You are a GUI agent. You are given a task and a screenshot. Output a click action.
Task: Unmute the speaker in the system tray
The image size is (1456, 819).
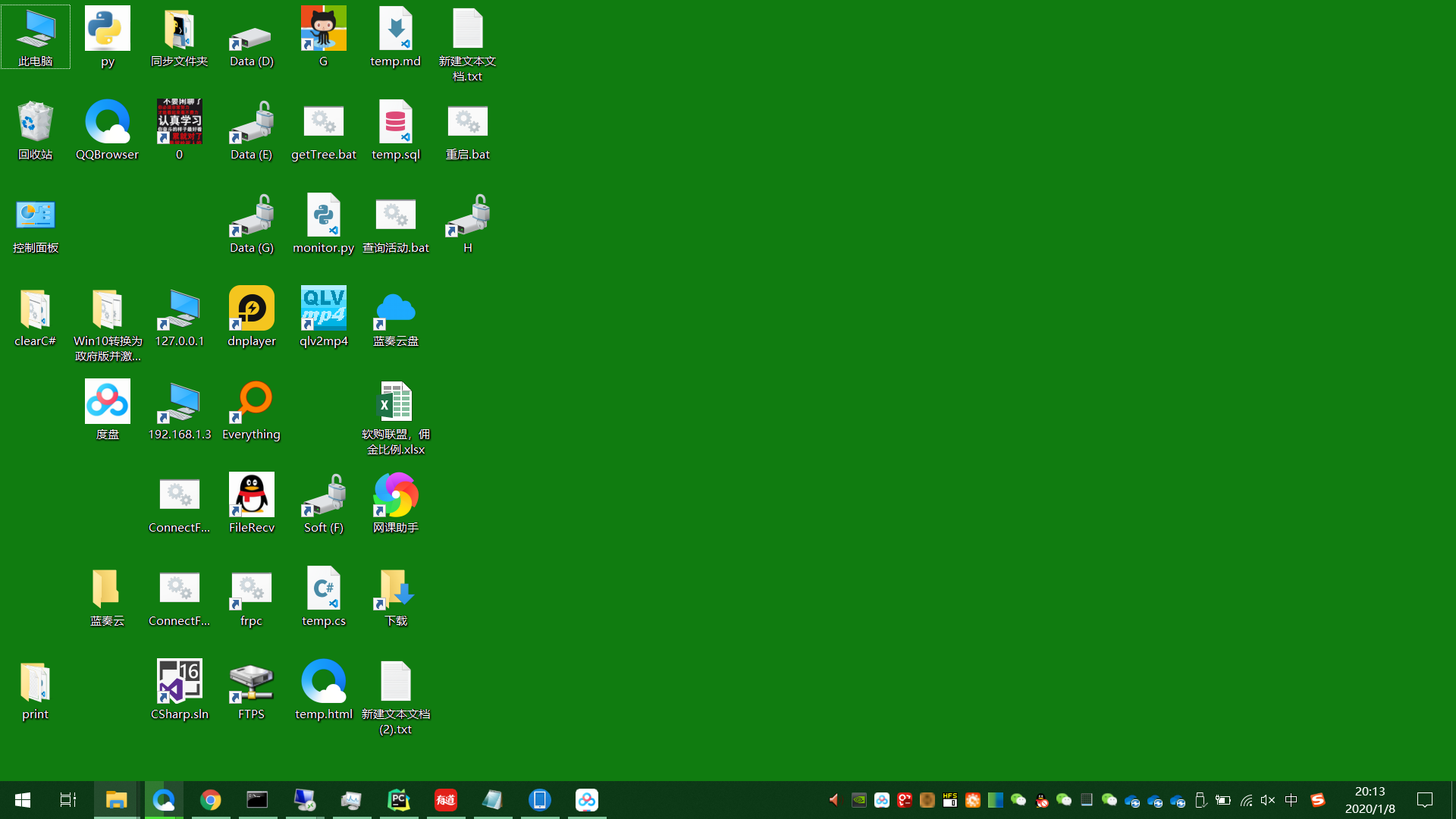tap(1268, 799)
